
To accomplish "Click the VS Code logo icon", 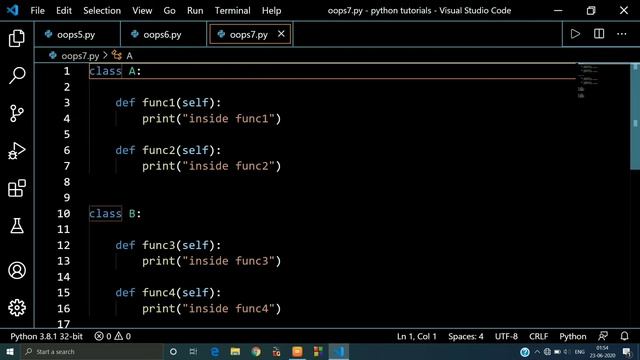I will (x=13, y=10).
